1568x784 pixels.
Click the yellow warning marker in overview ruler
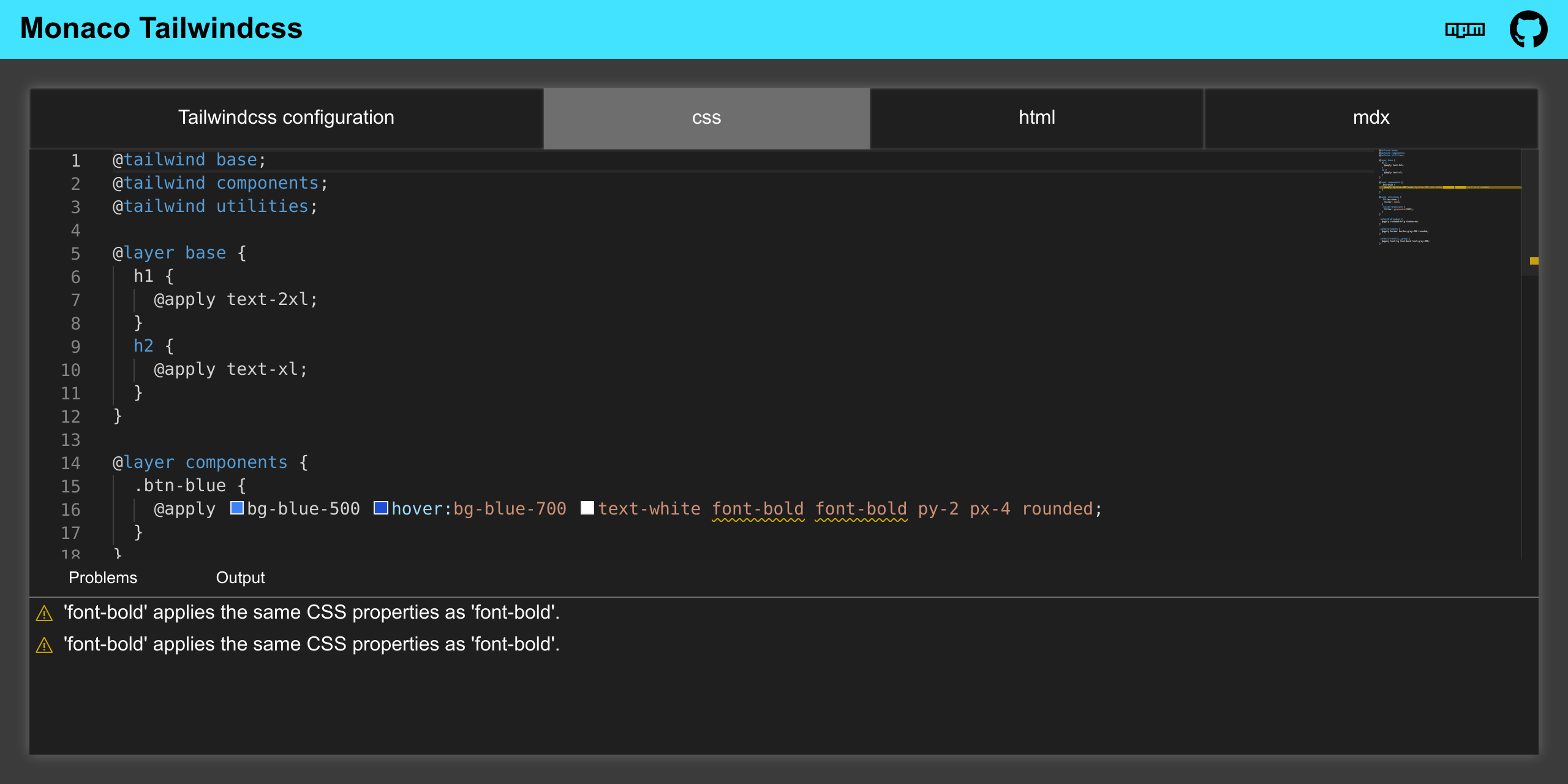click(1534, 261)
